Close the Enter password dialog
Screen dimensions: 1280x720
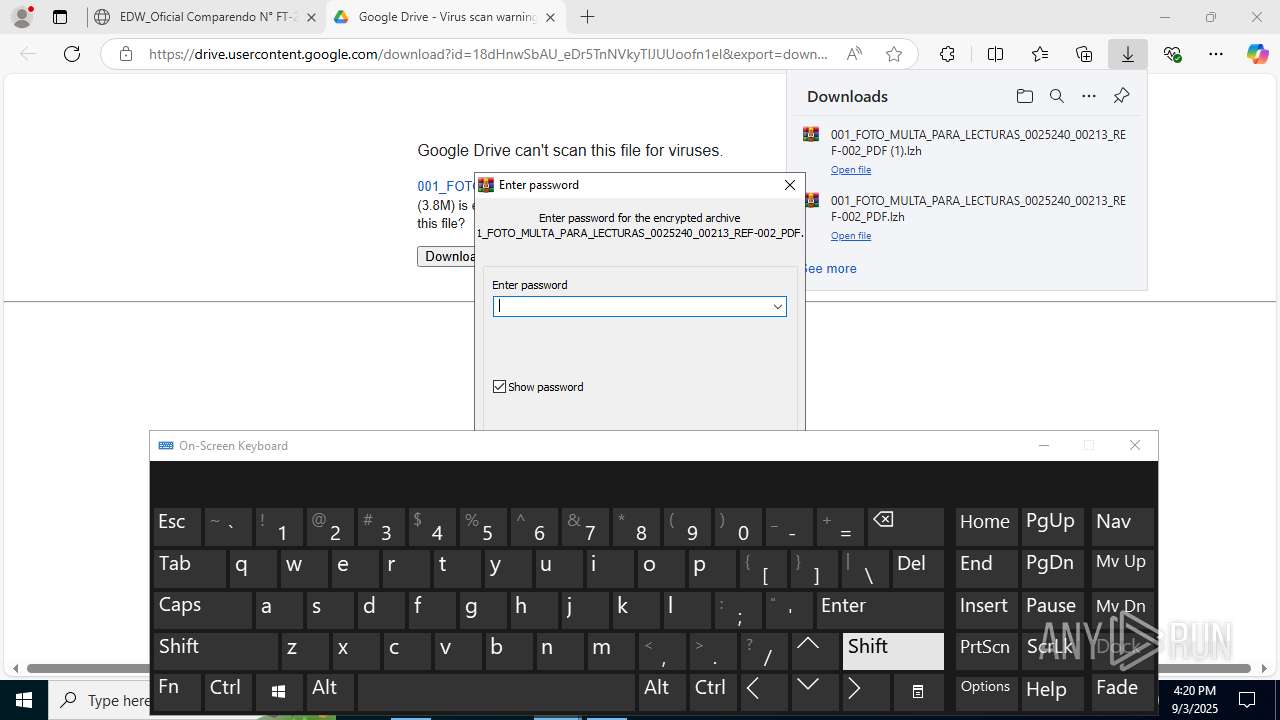(789, 185)
